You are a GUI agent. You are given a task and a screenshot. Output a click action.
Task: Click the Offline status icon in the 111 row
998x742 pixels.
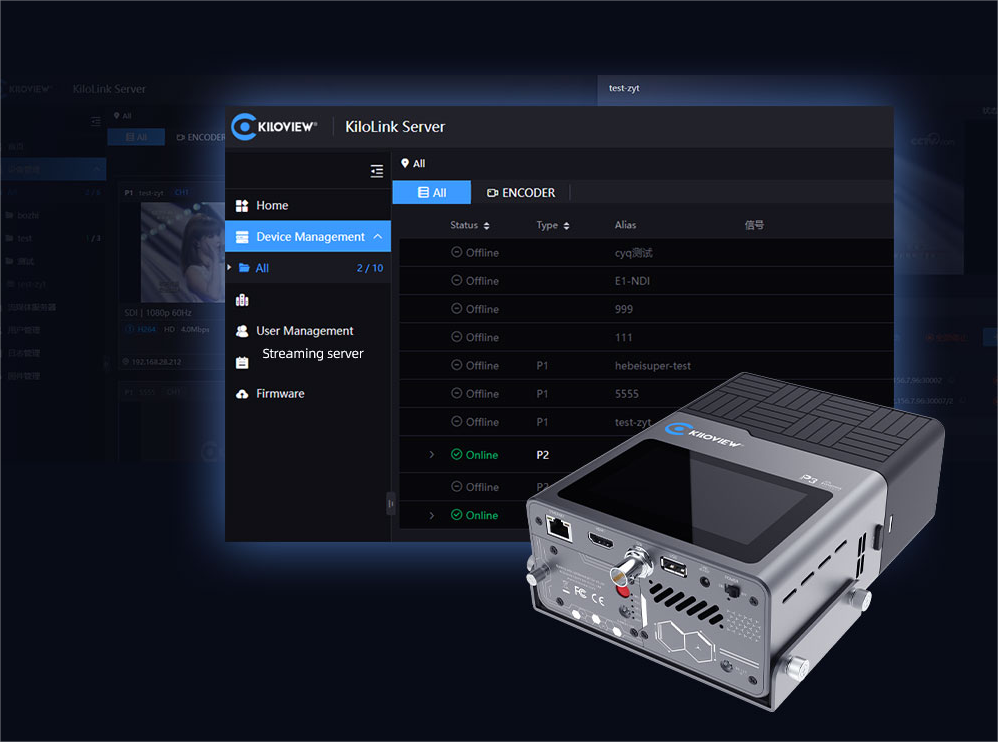point(456,337)
